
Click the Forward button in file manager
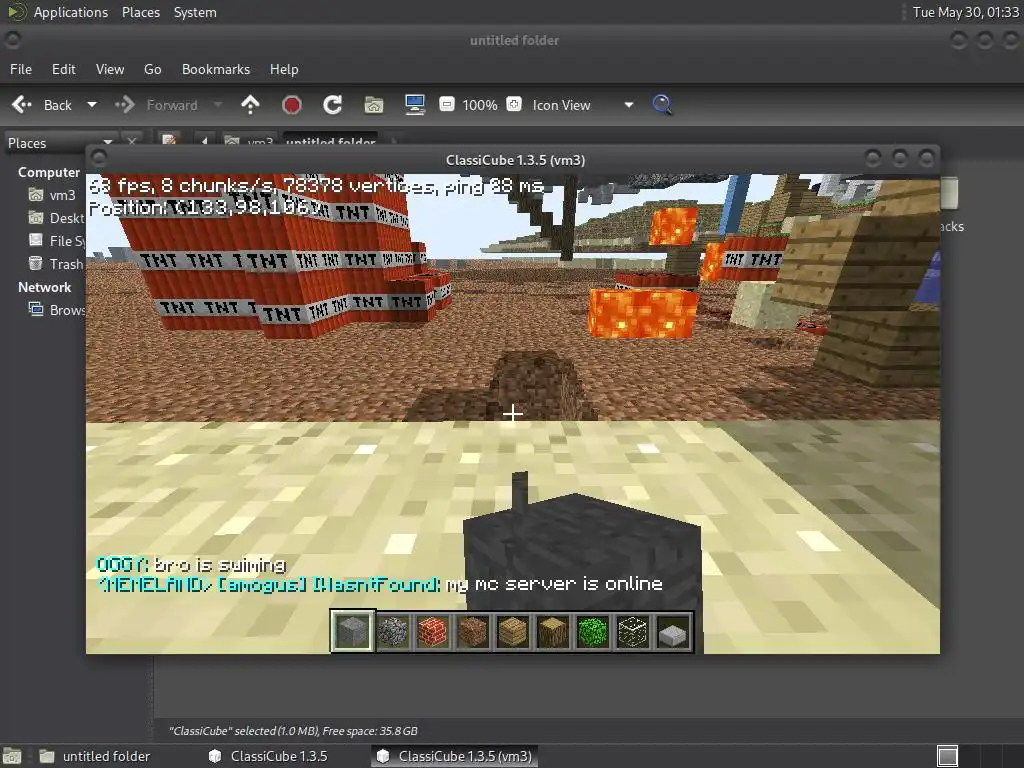coord(157,105)
